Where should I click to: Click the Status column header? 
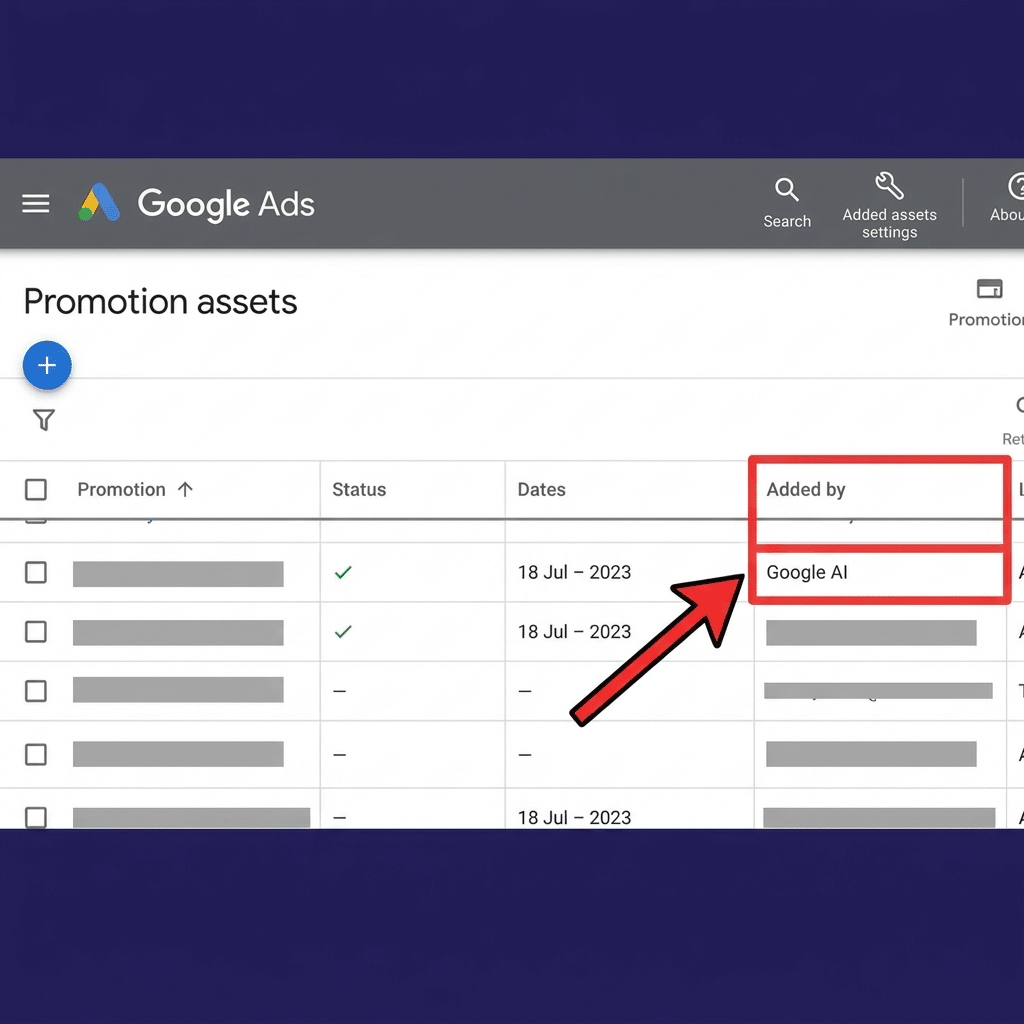(359, 489)
